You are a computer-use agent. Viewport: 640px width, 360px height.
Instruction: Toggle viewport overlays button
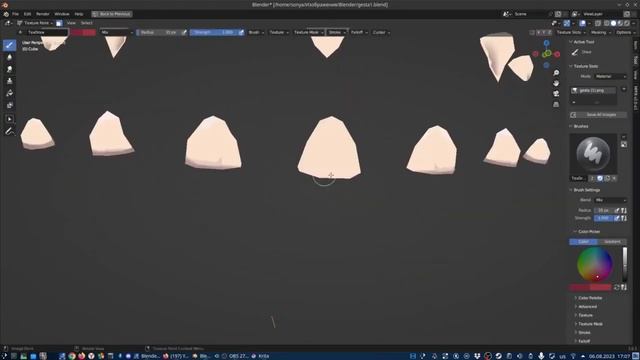point(582,23)
